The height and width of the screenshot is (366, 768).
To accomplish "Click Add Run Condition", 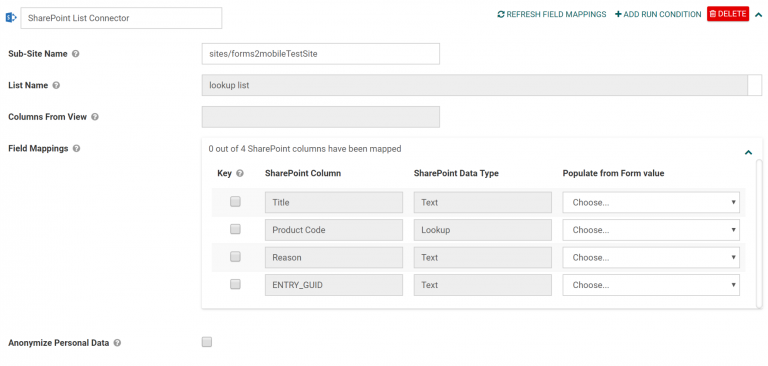I will [658, 14].
